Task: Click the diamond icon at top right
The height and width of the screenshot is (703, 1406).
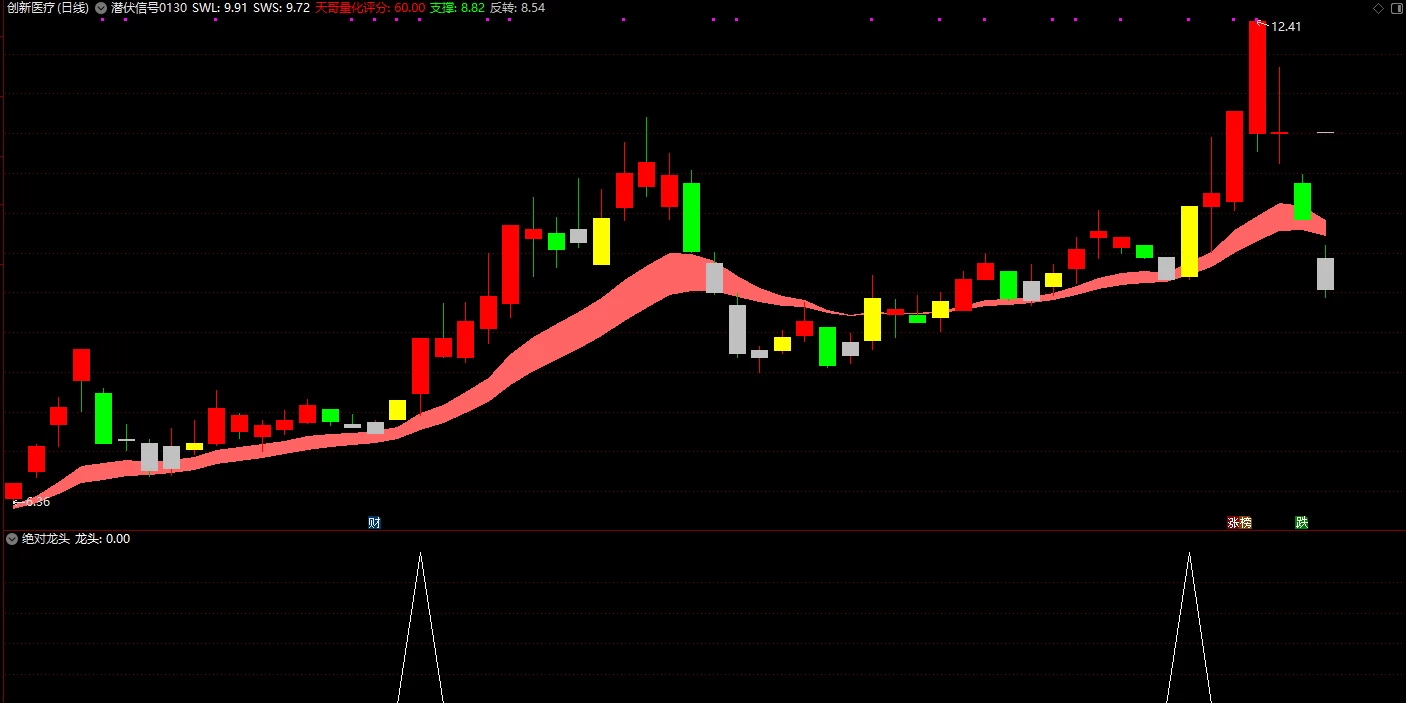Action: pos(1378,8)
